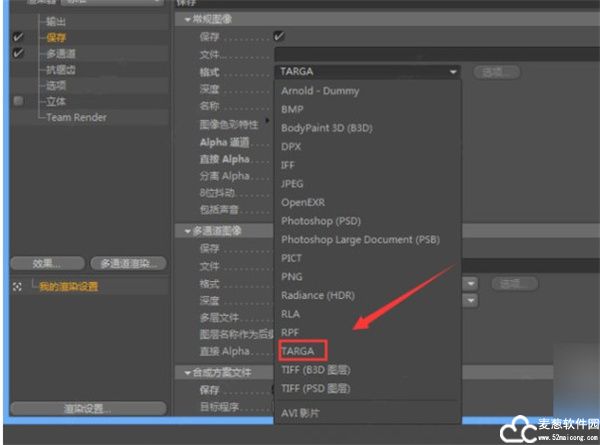Screen dimensions: 600x445
Task: Collapse the 多通道图像 section
Action: 181,231
